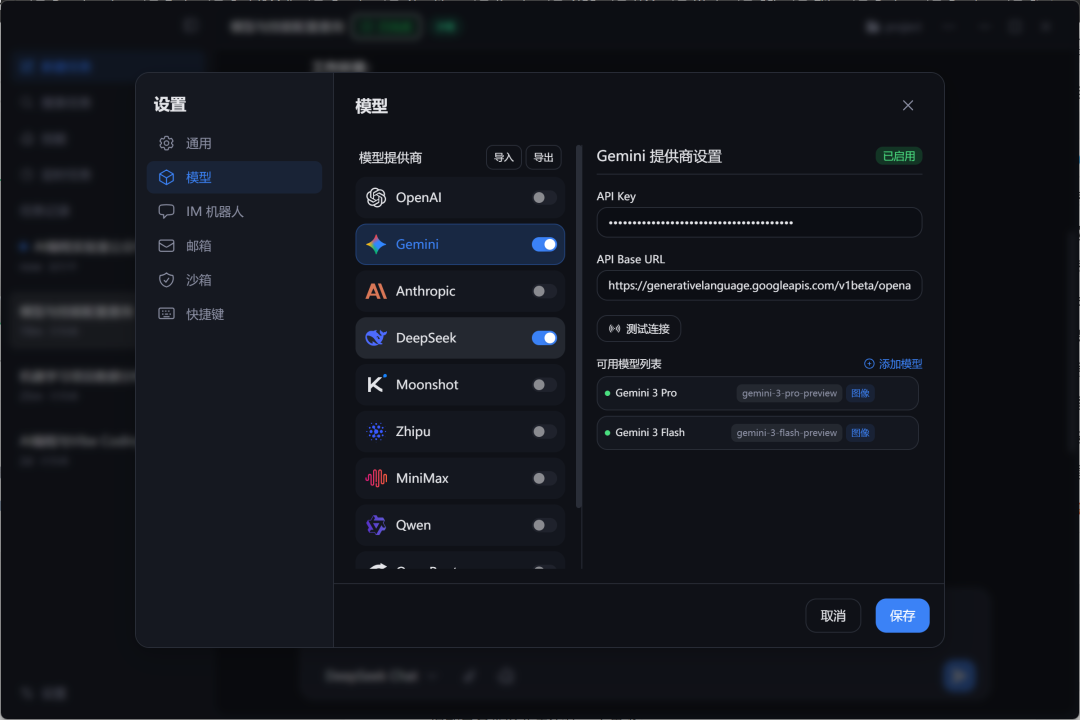
Task: Enable the OpenAI provider toggle
Action: click(x=544, y=198)
